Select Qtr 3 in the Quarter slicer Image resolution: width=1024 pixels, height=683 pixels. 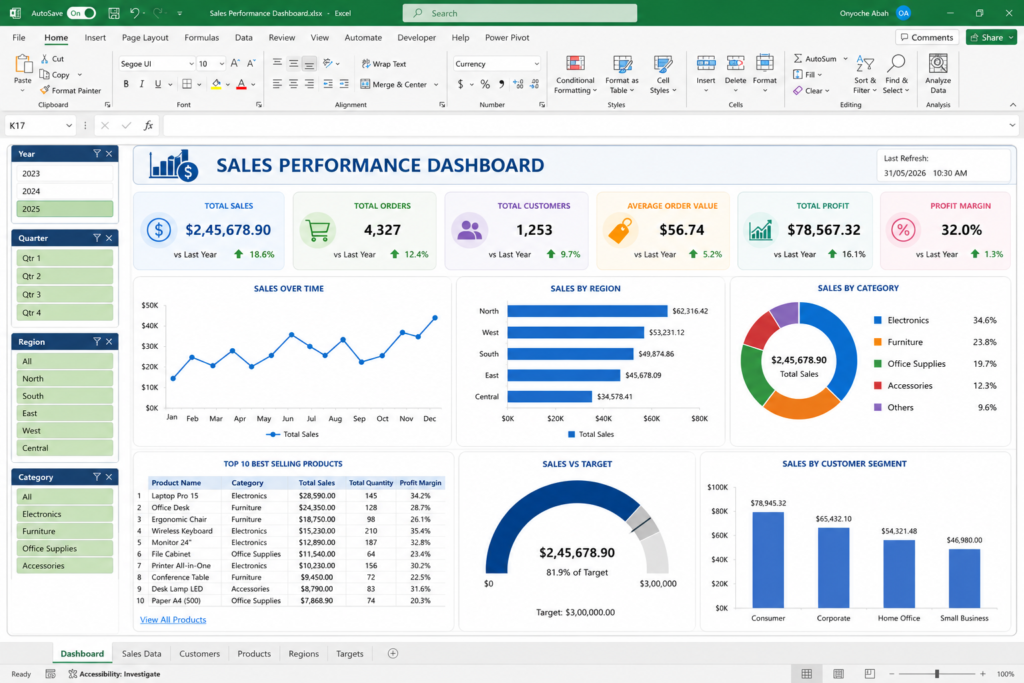coord(65,294)
